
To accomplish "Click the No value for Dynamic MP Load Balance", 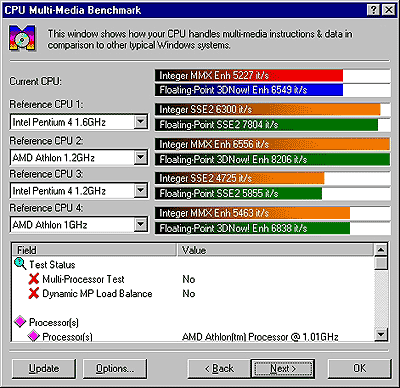I will pyautogui.click(x=189, y=294).
